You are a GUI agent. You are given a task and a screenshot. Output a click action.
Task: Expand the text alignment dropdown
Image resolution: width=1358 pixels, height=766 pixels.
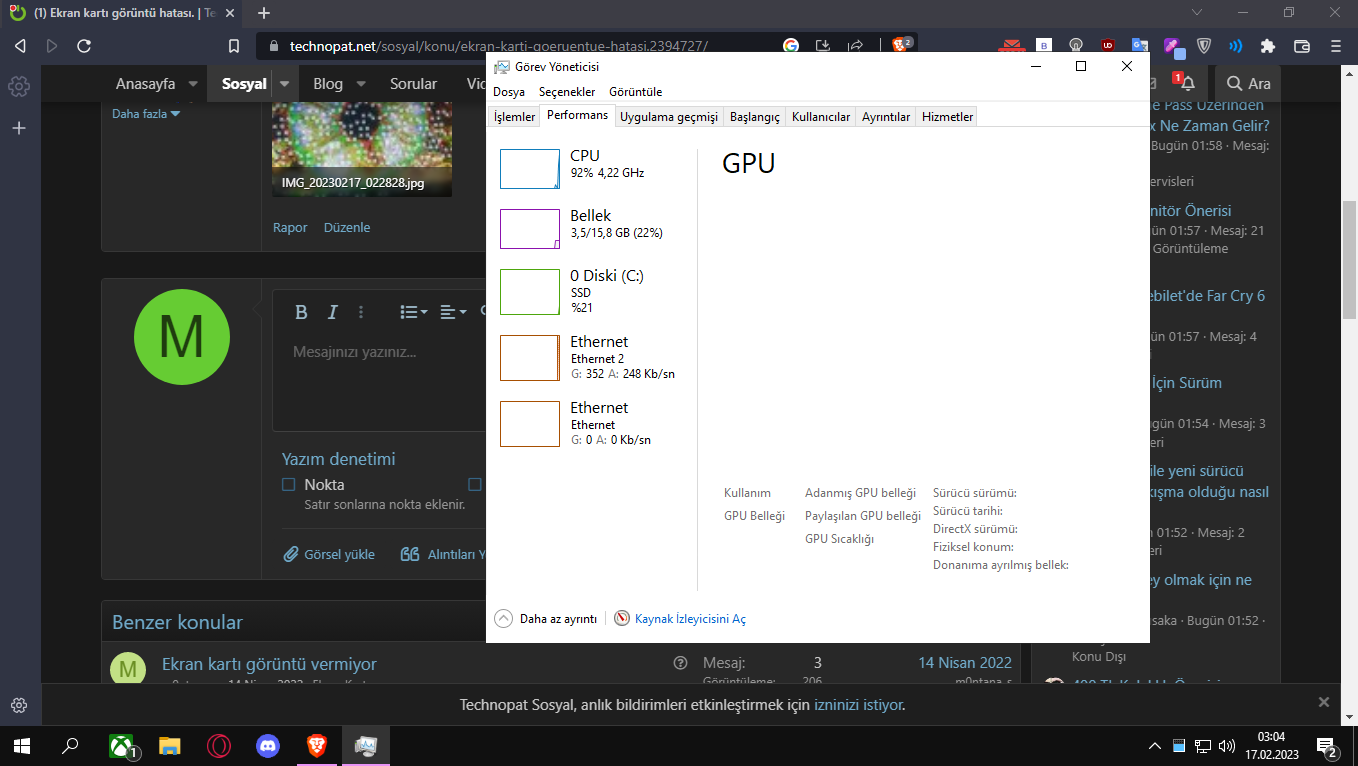453,312
